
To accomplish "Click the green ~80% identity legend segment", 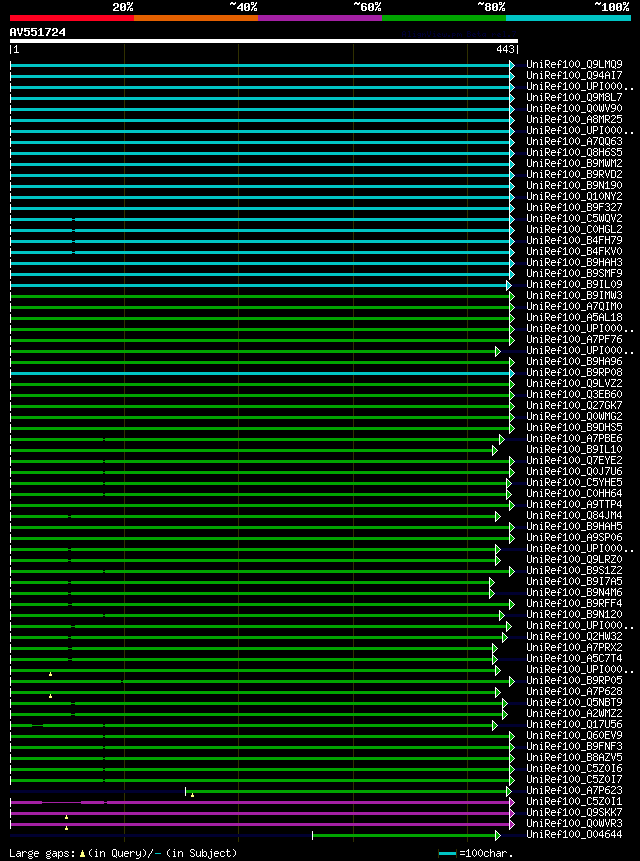I will click(444, 18).
